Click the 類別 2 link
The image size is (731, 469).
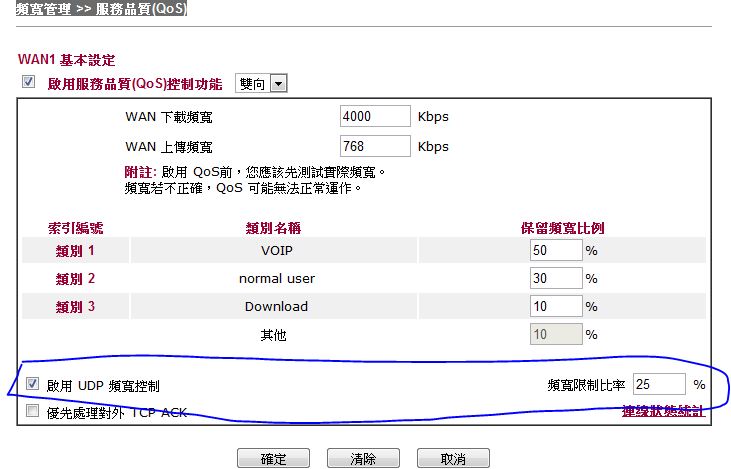[x=75, y=279]
